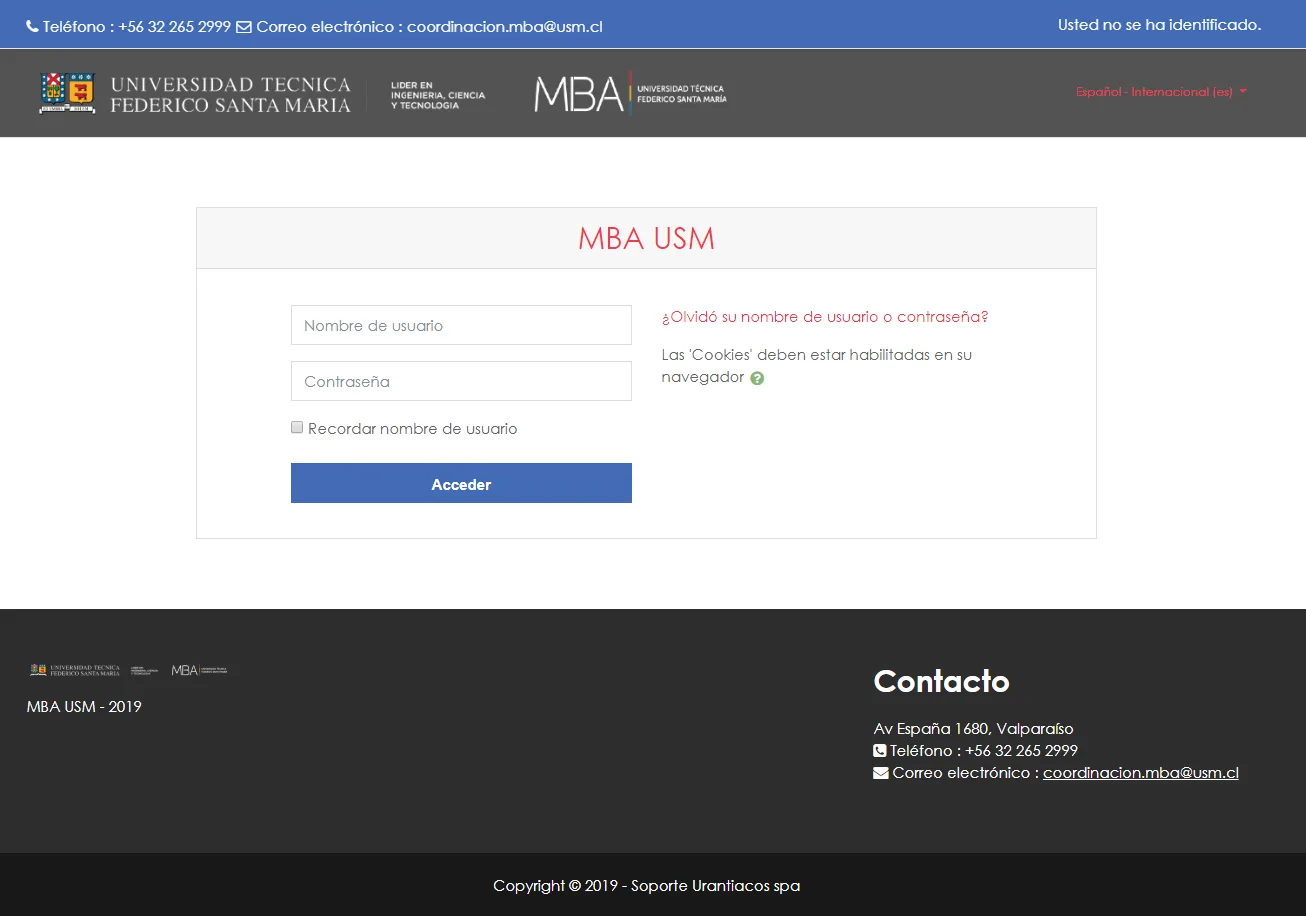The height and width of the screenshot is (916, 1306).
Task: Click the Copyright 2019 Soporte Urantiacos spa text
Action: (x=646, y=885)
